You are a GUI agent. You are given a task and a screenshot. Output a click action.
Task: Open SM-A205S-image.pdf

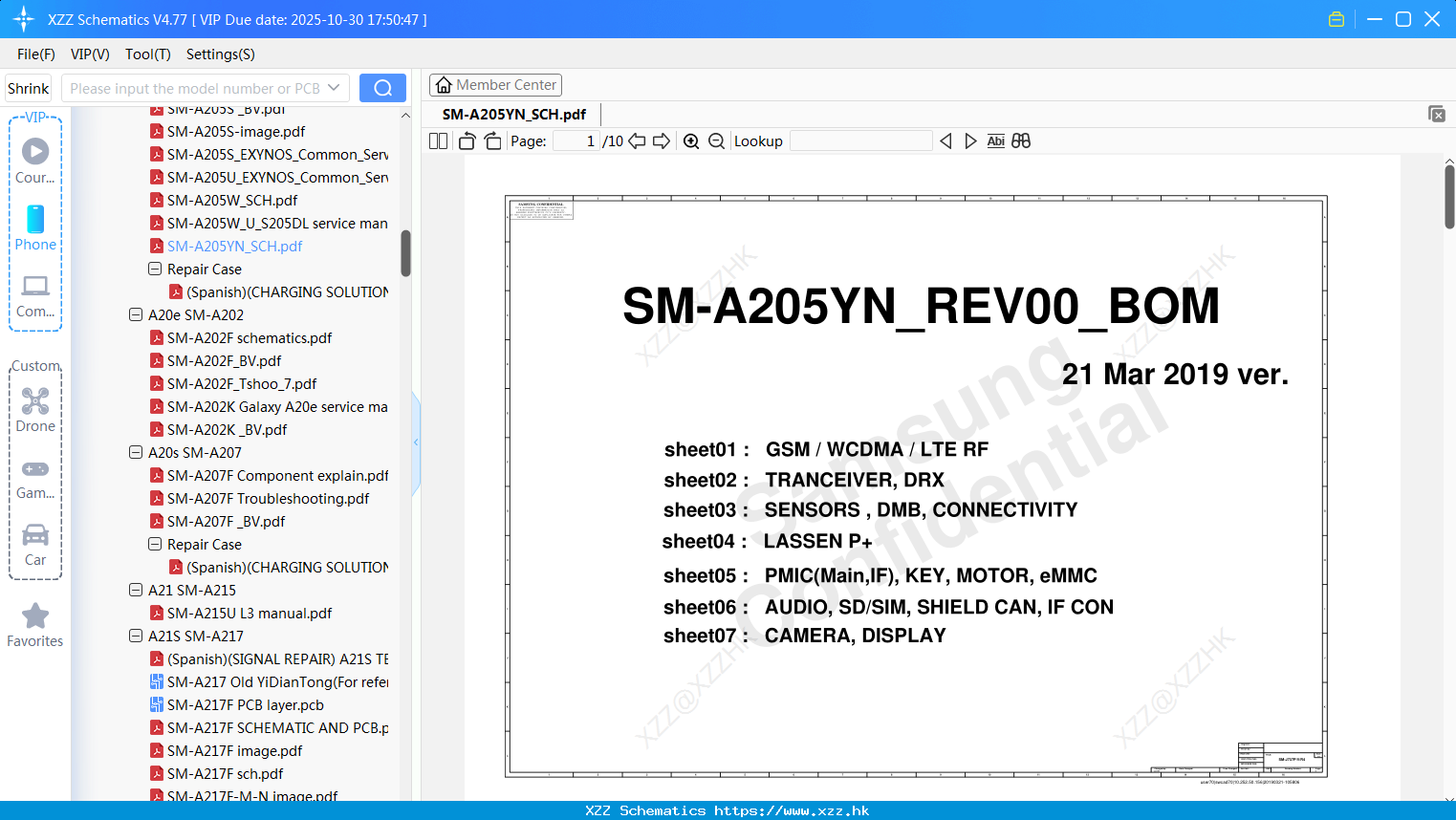tap(236, 131)
